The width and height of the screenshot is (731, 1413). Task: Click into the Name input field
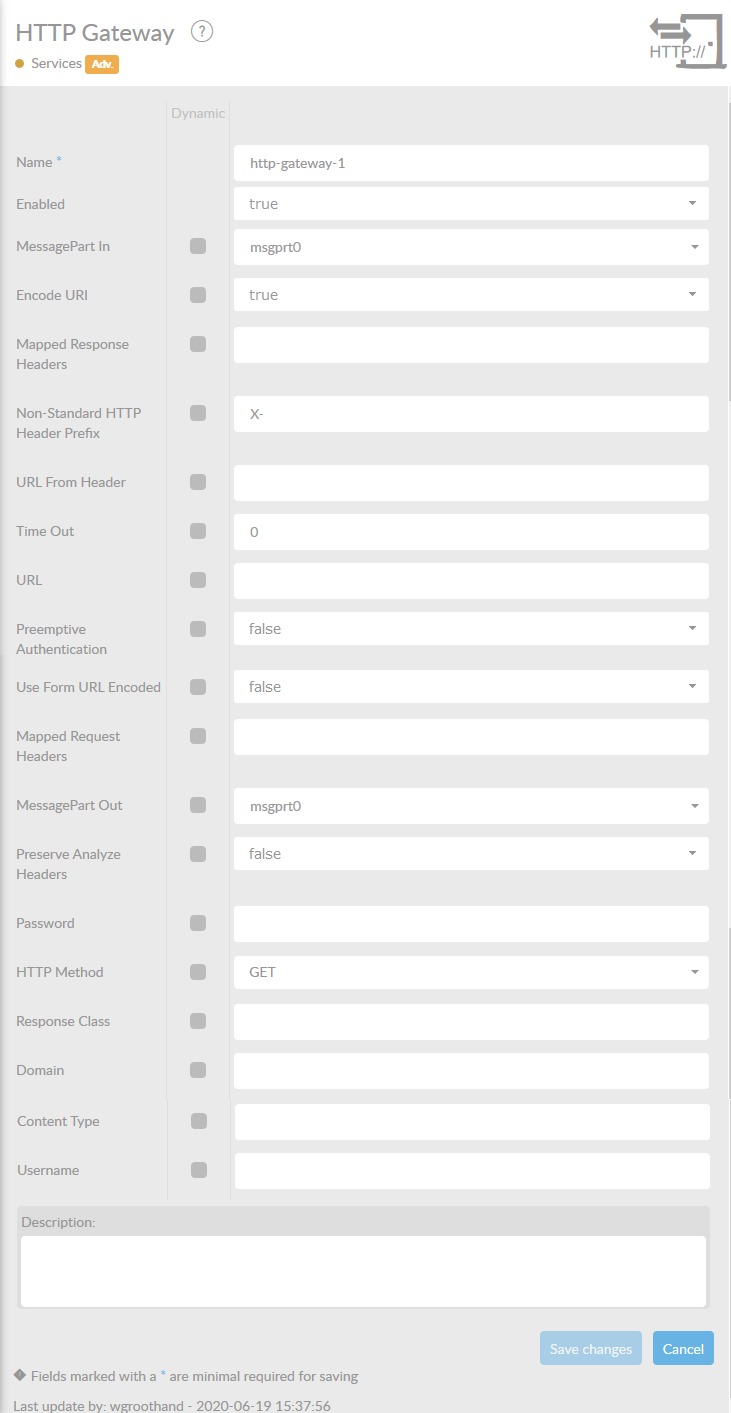[x=471, y=163]
